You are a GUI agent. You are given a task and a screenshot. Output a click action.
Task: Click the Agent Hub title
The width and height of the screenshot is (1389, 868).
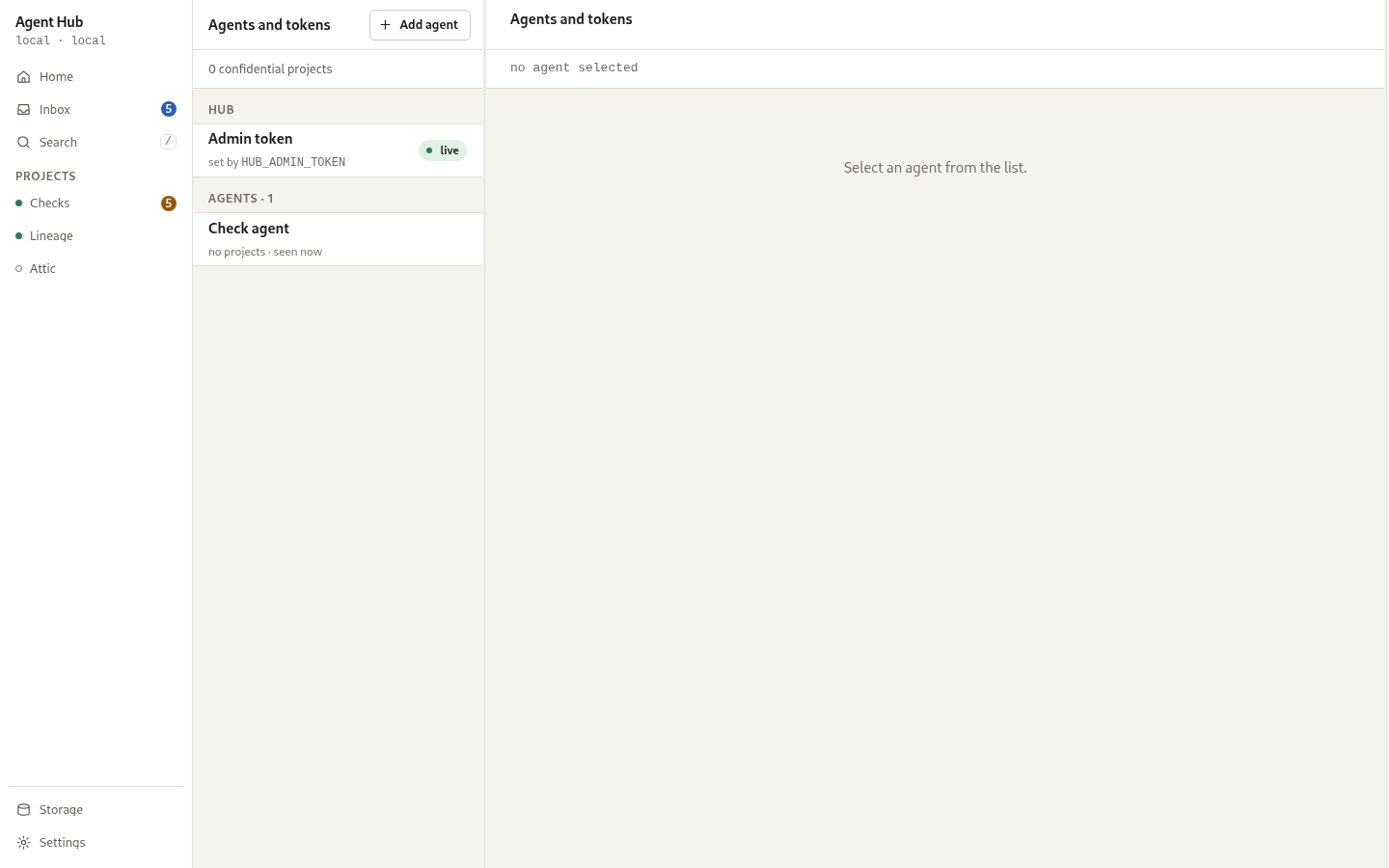click(49, 22)
